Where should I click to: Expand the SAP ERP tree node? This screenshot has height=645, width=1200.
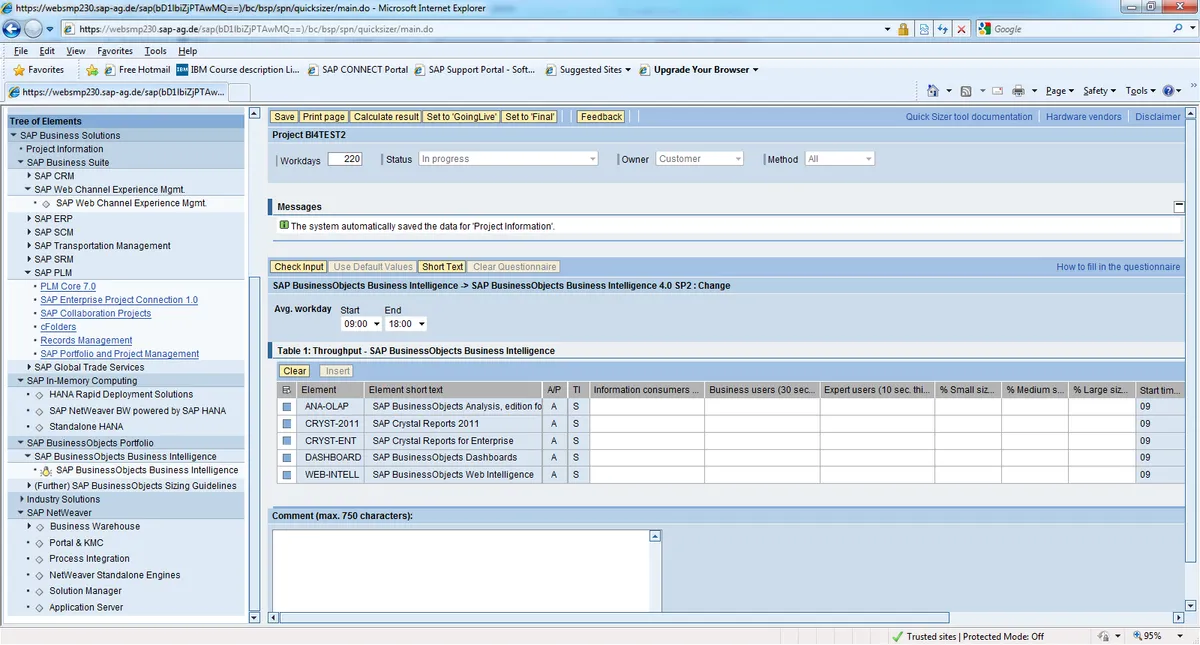click(29, 218)
